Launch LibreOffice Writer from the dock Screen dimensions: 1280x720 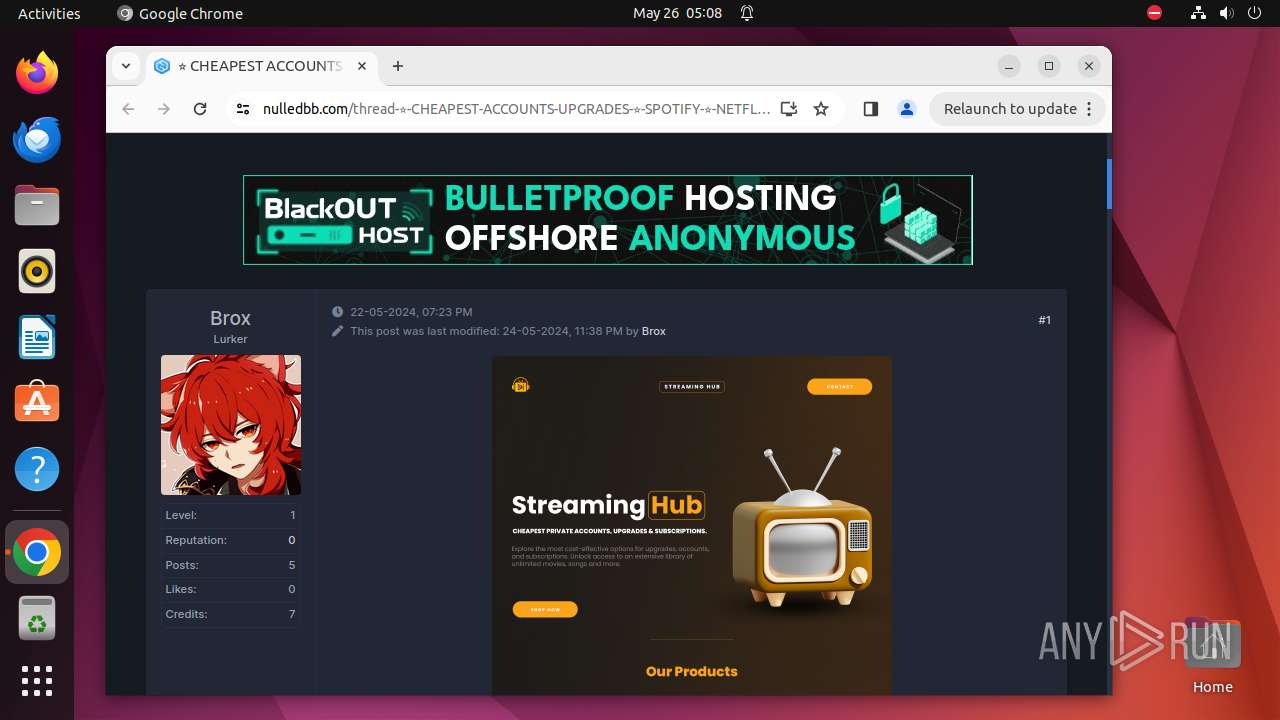click(x=37, y=337)
